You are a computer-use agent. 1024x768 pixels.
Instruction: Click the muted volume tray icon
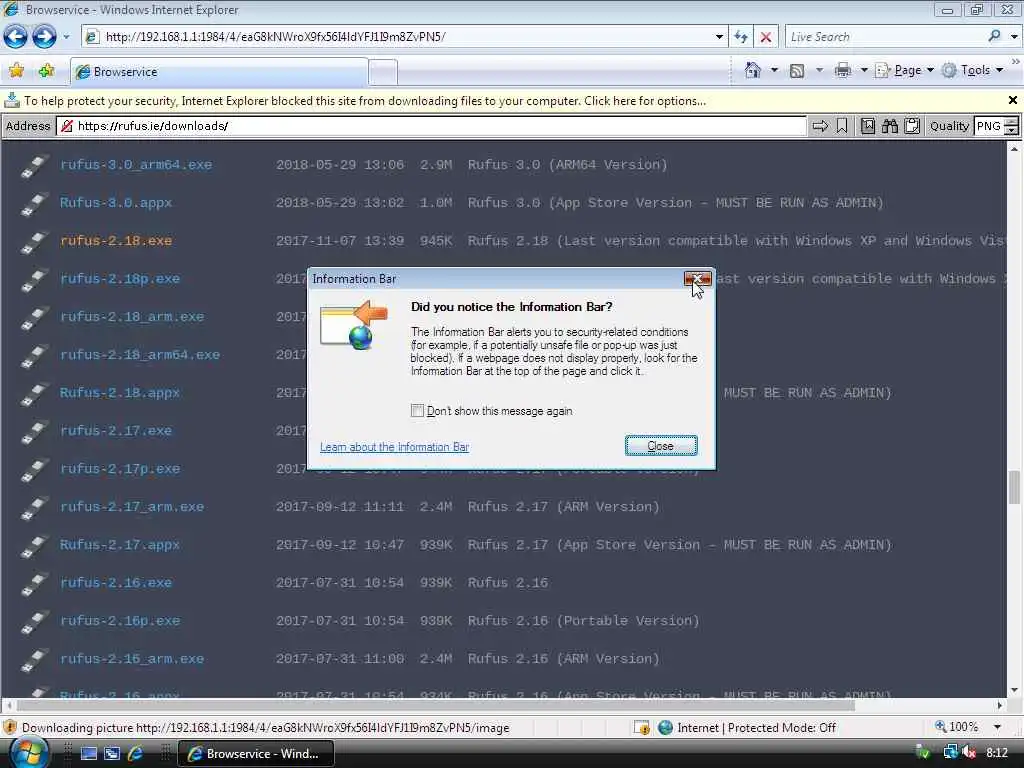pos(969,752)
